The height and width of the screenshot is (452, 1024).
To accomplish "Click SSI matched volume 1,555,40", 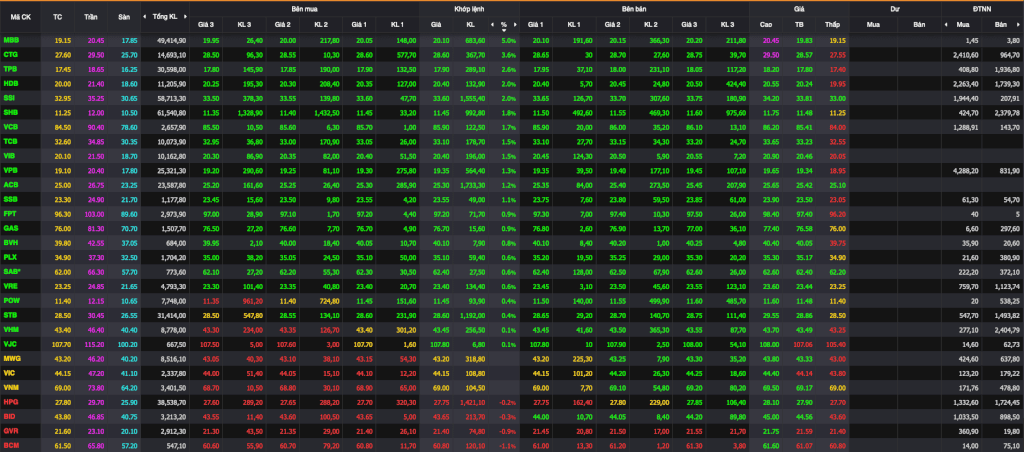I will click(472, 97).
